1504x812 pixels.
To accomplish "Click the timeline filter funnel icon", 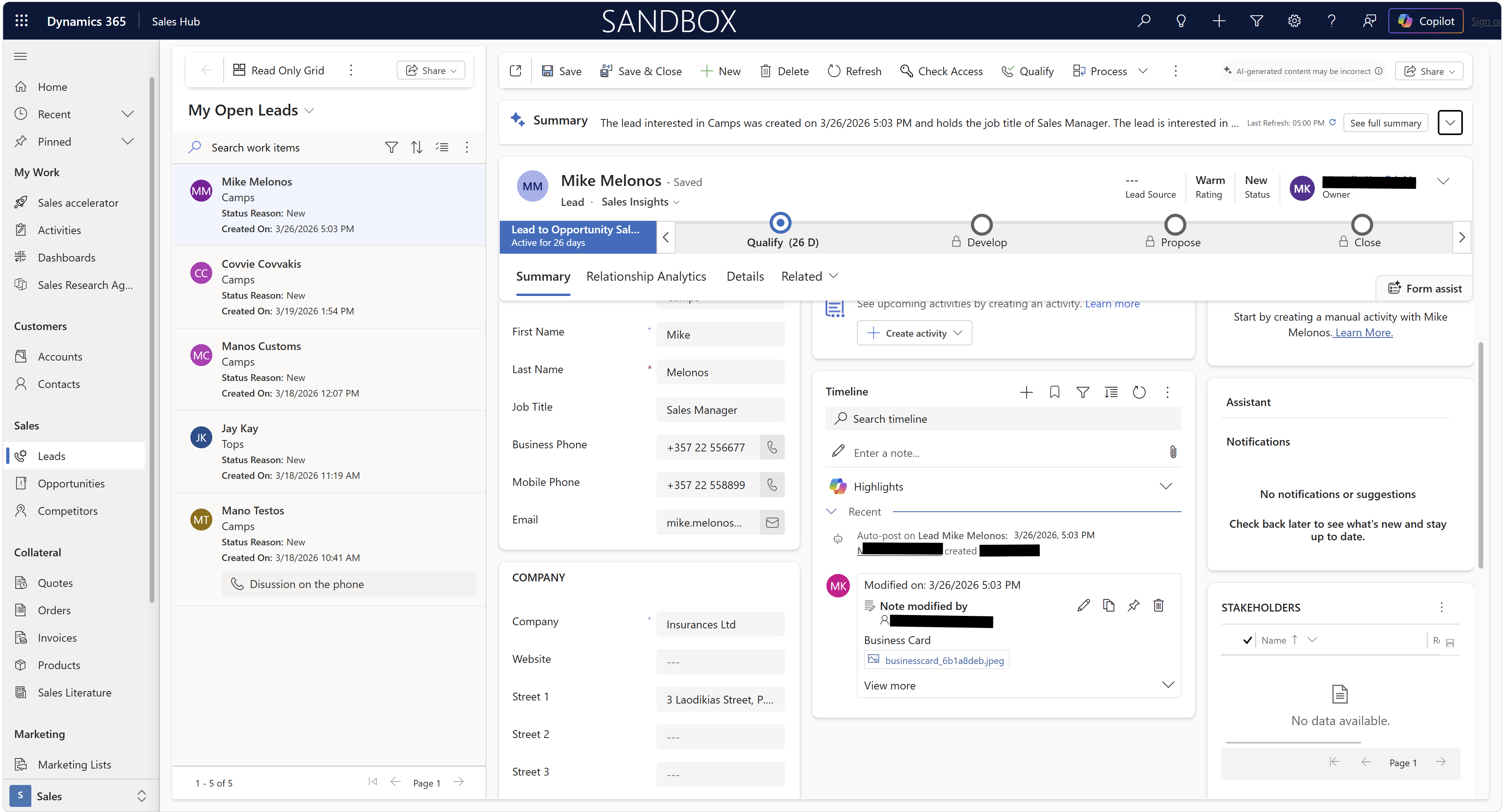I will click(1083, 392).
